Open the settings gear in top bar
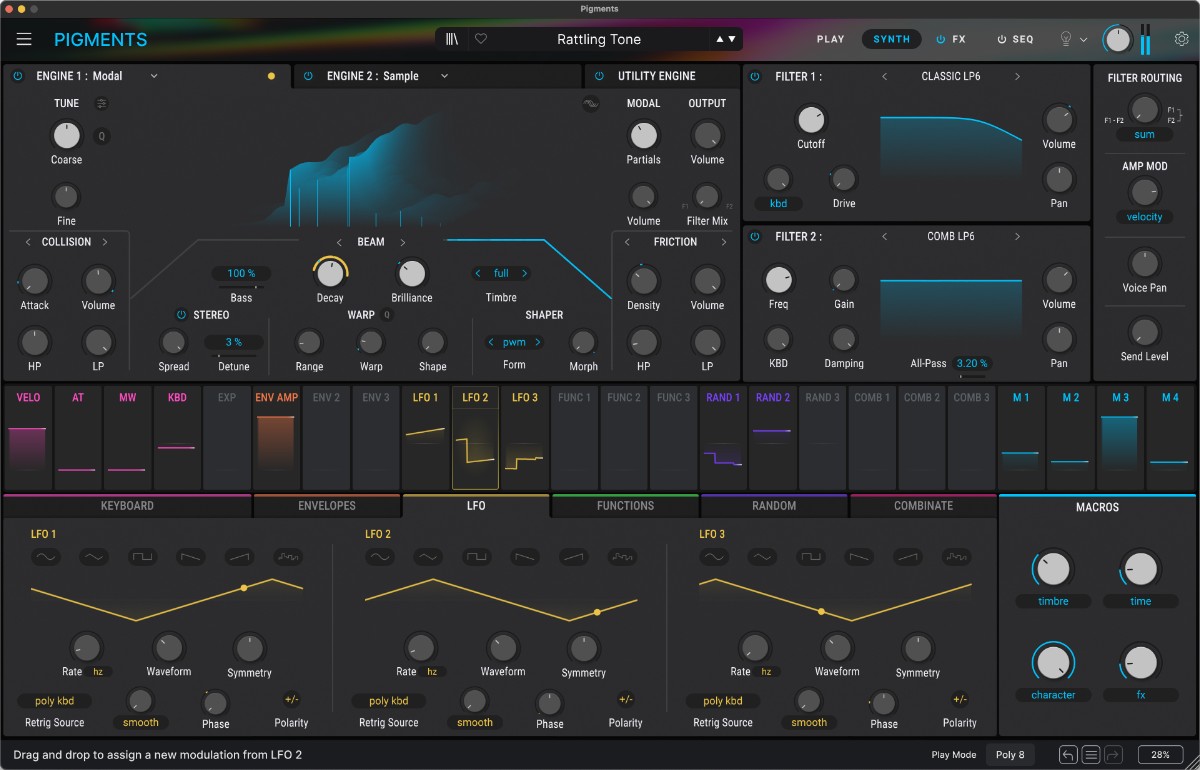The width and height of the screenshot is (1200, 770). pyautogui.click(x=1181, y=39)
